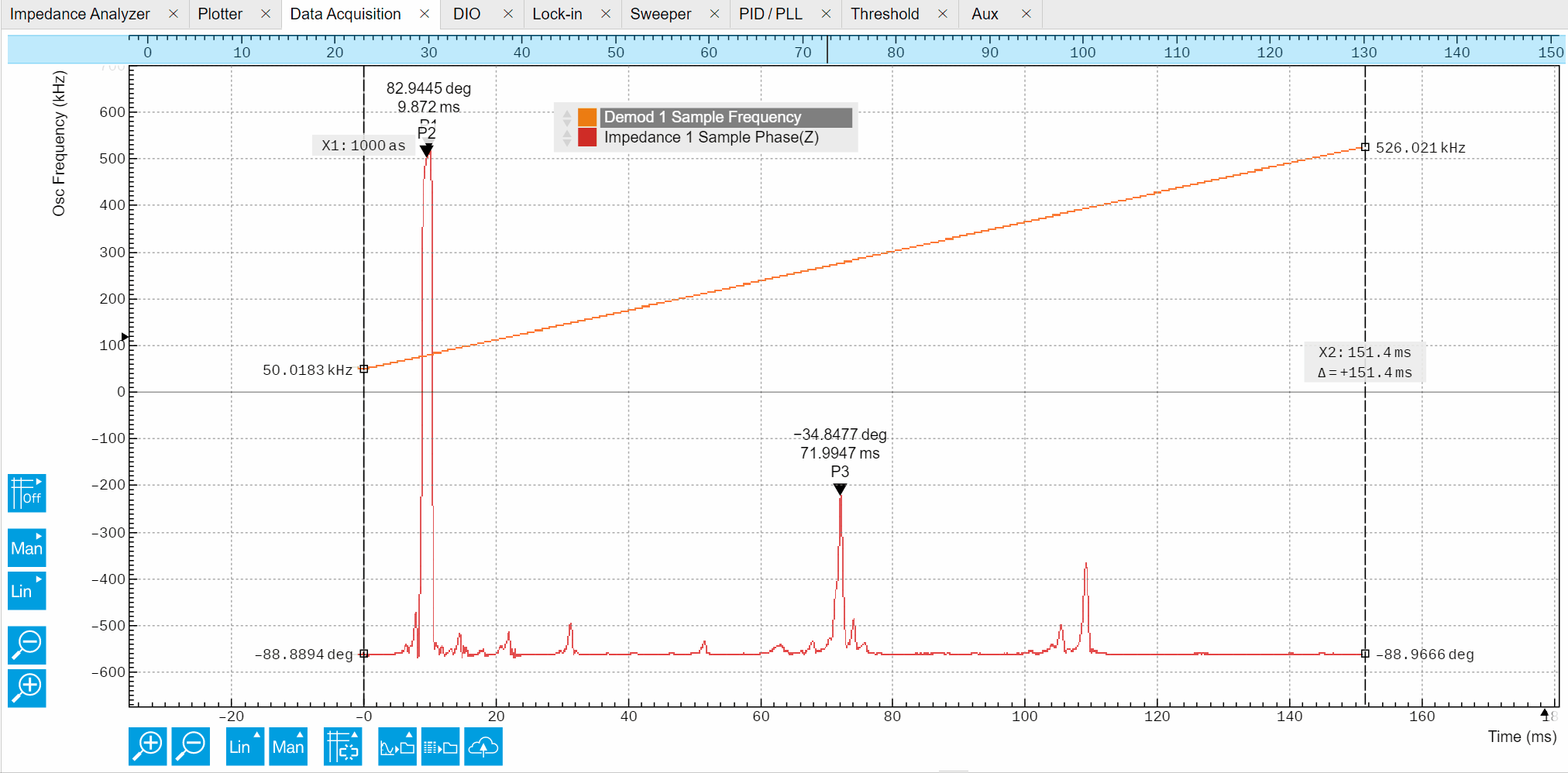The image size is (1568, 773).
Task: Open the Man horizontal scaling dropdown arrow
Action: click(x=300, y=735)
